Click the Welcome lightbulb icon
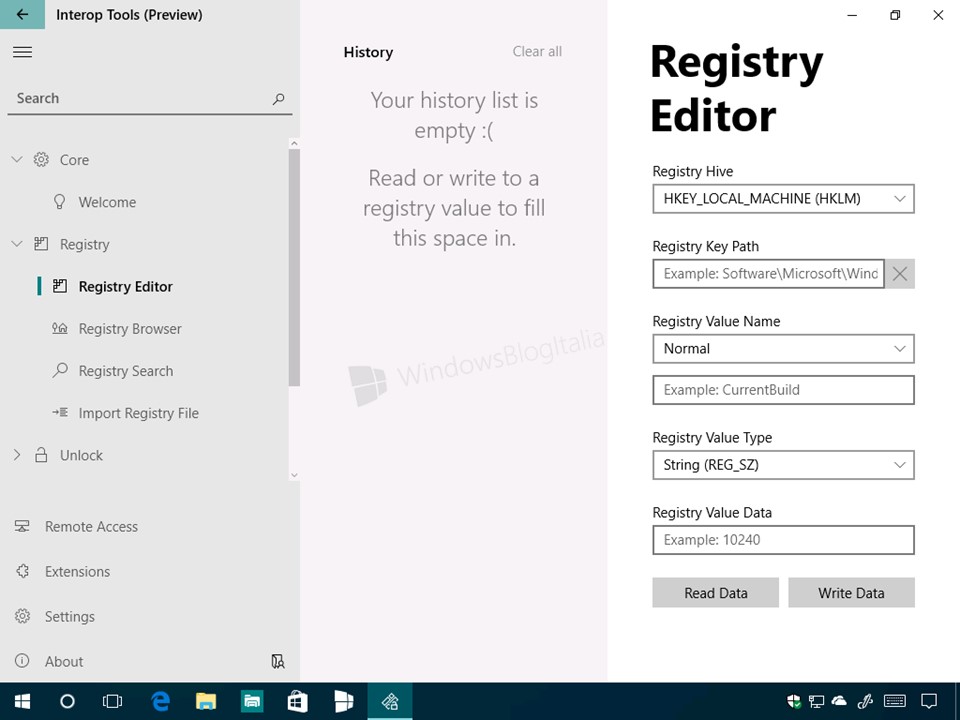Viewport: 960px width, 720px height. 59,202
